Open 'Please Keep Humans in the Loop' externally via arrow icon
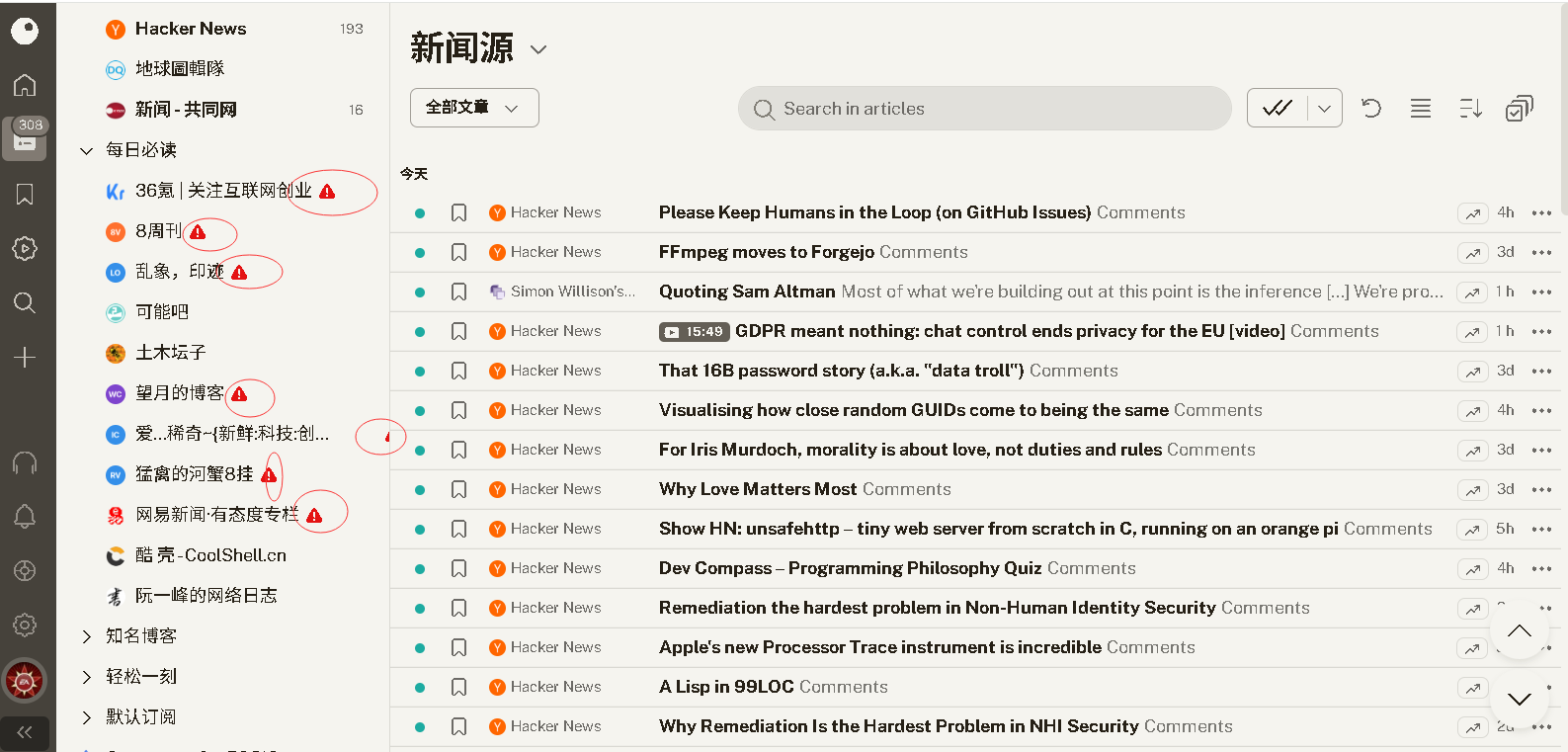The image size is (1568, 752). (x=1473, y=213)
